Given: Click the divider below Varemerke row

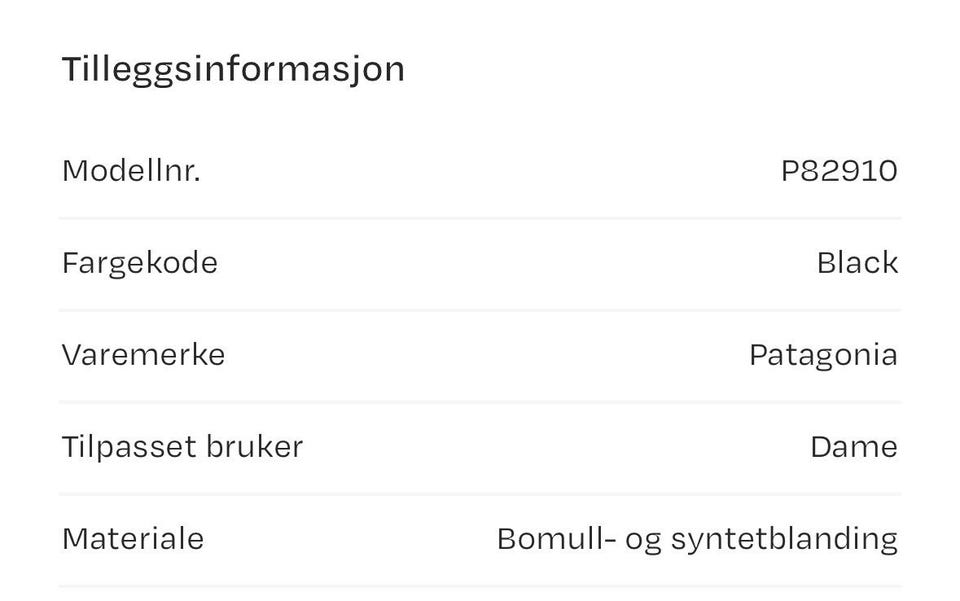Looking at the screenshot, I should pyautogui.click(x=480, y=402).
